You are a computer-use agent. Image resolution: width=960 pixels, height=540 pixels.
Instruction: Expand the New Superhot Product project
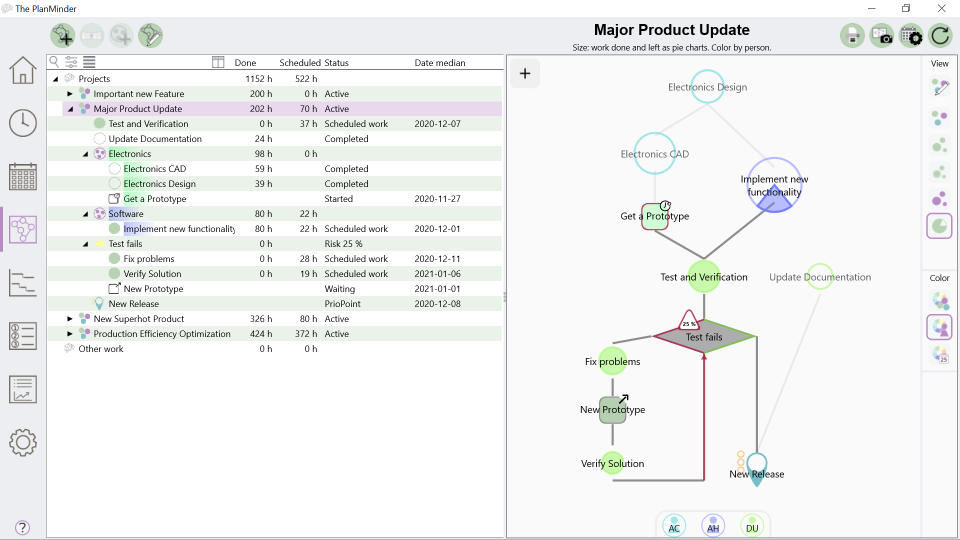pos(70,319)
